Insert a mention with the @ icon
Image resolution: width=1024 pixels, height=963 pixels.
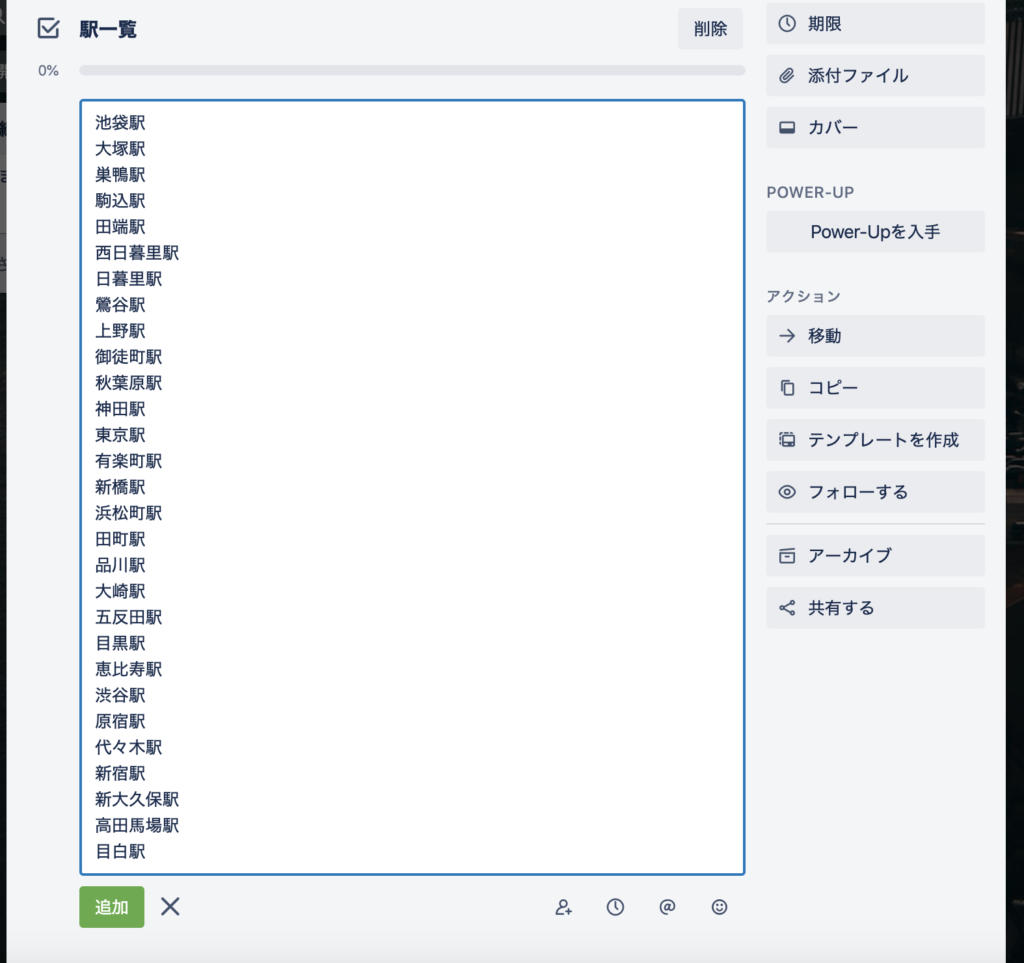667,907
